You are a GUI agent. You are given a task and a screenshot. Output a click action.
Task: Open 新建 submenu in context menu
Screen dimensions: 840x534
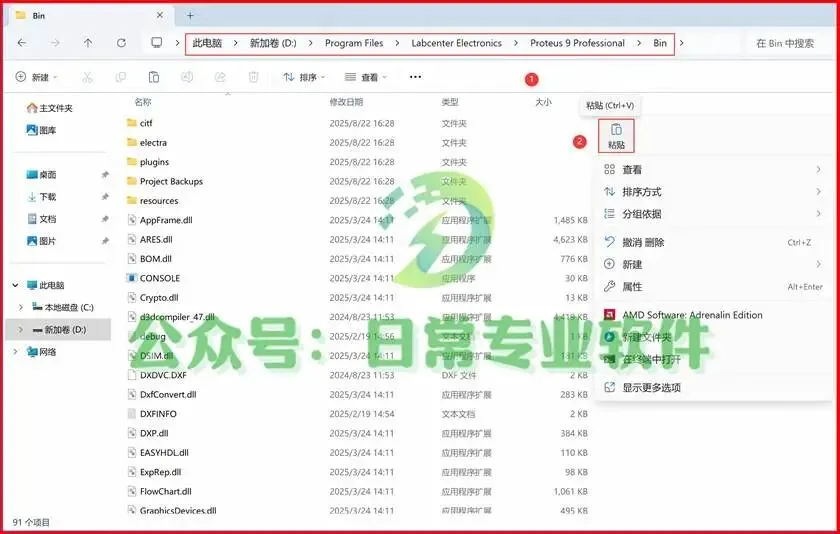(x=714, y=265)
